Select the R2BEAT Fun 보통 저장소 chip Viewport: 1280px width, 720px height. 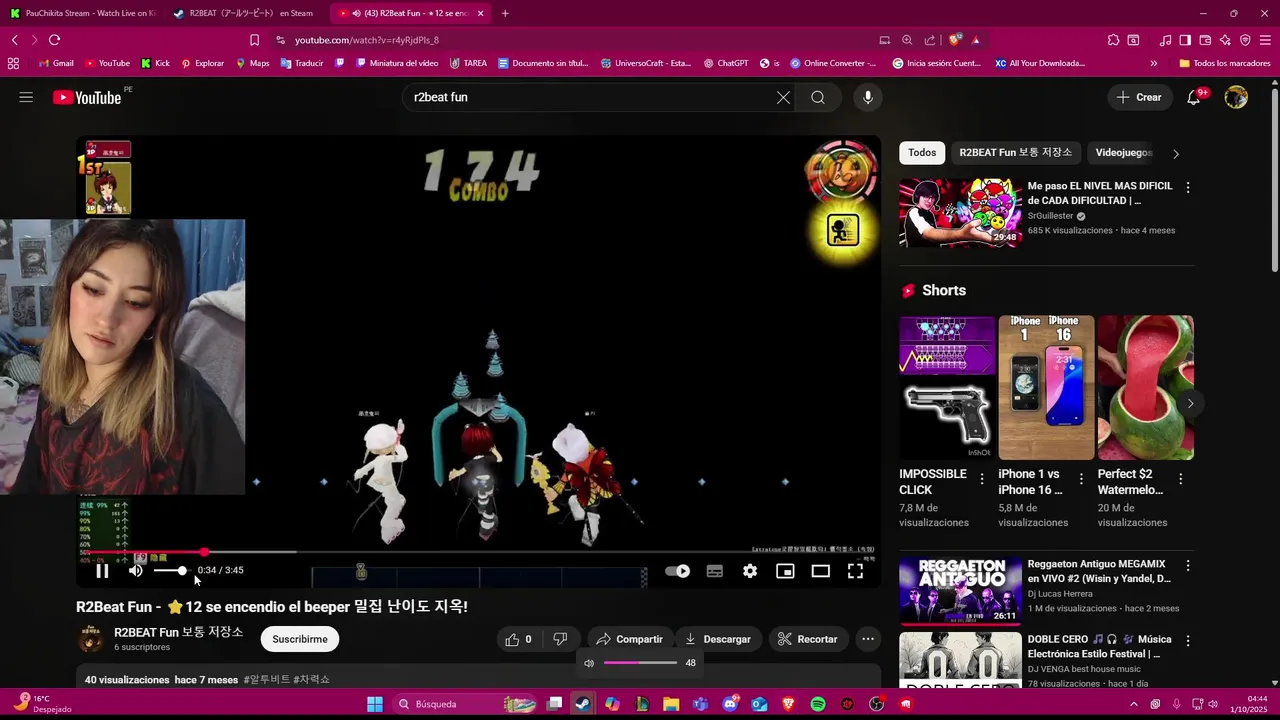click(1015, 153)
